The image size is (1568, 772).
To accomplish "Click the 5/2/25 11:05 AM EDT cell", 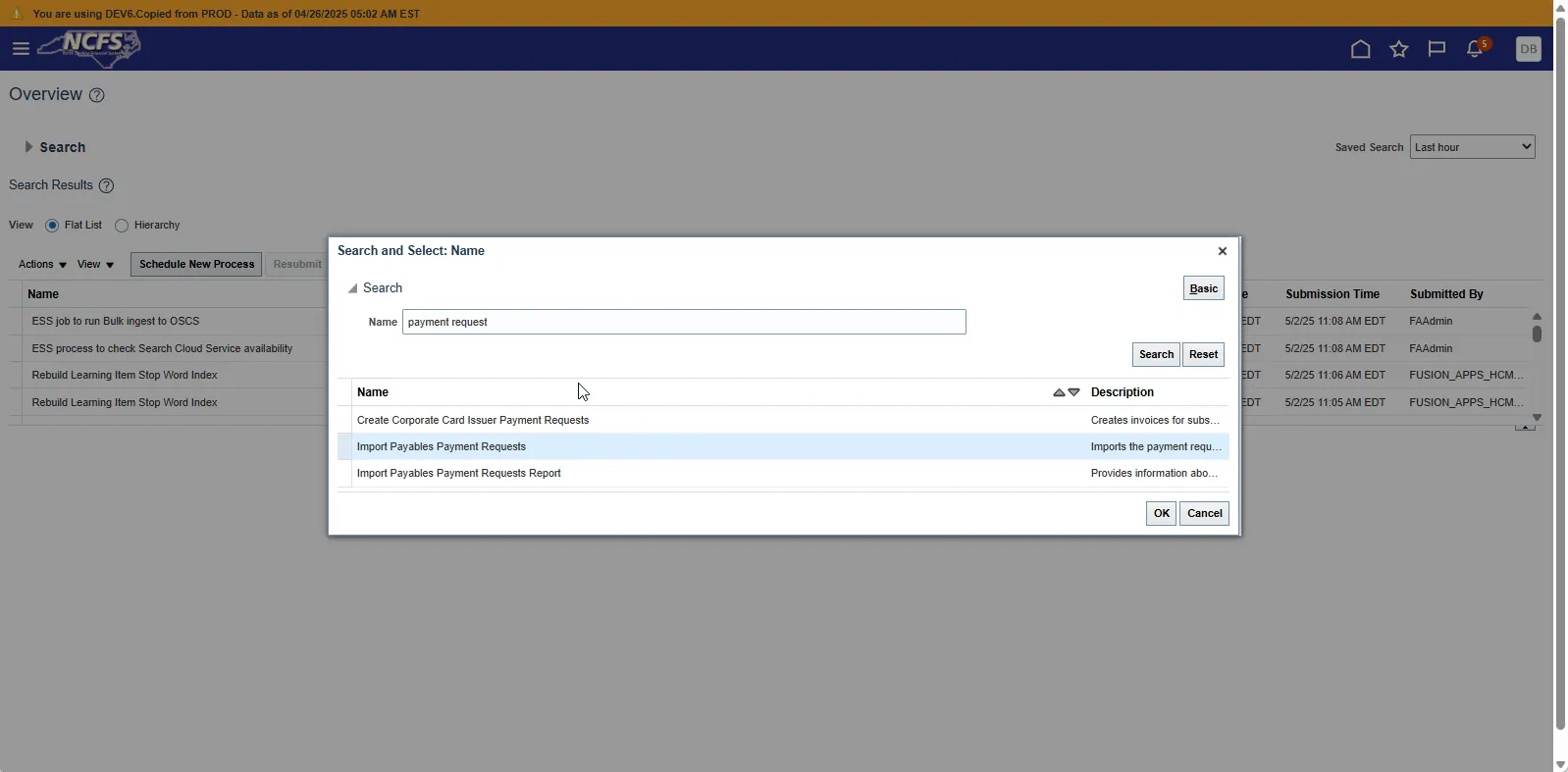I will point(1334,402).
